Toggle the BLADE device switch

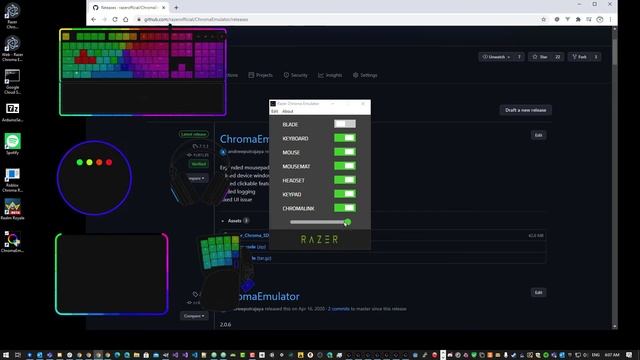(x=345, y=124)
